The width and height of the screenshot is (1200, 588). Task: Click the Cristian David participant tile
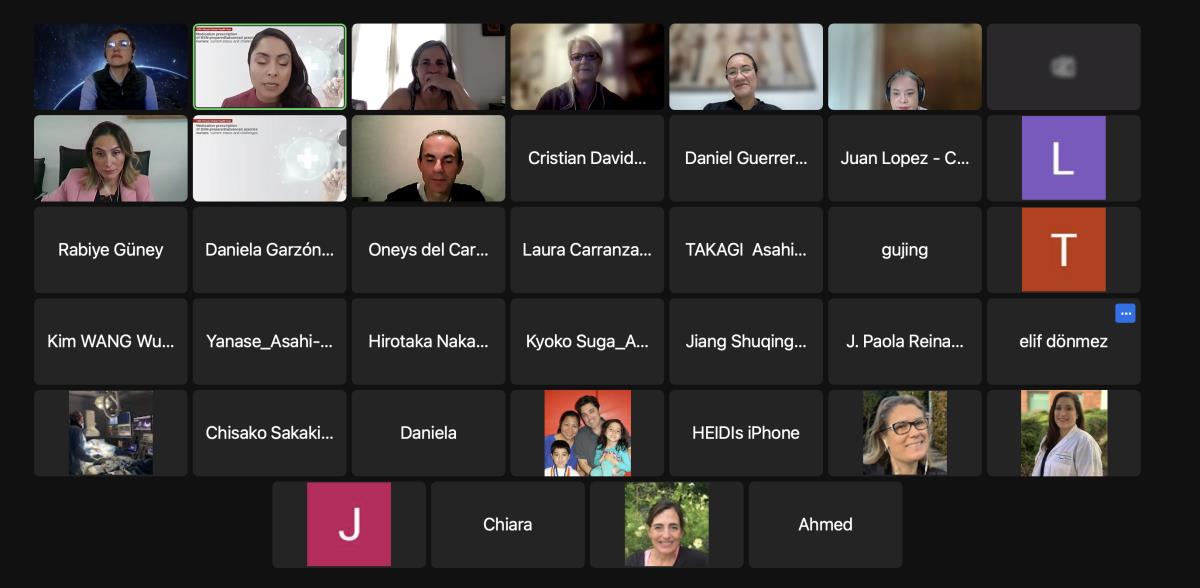[587, 158]
